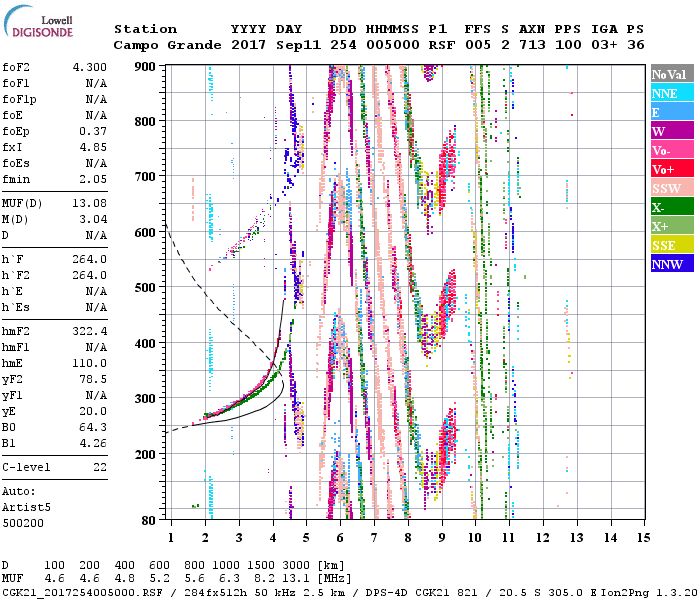This screenshot has width=700, height=600.
Task: Click the MUF value 8.2 for 1500 km
Action: pyautogui.click(x=264, y=579)
